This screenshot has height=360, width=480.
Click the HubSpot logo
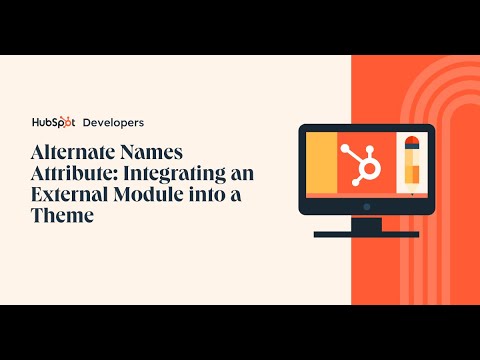coord(54,122)
